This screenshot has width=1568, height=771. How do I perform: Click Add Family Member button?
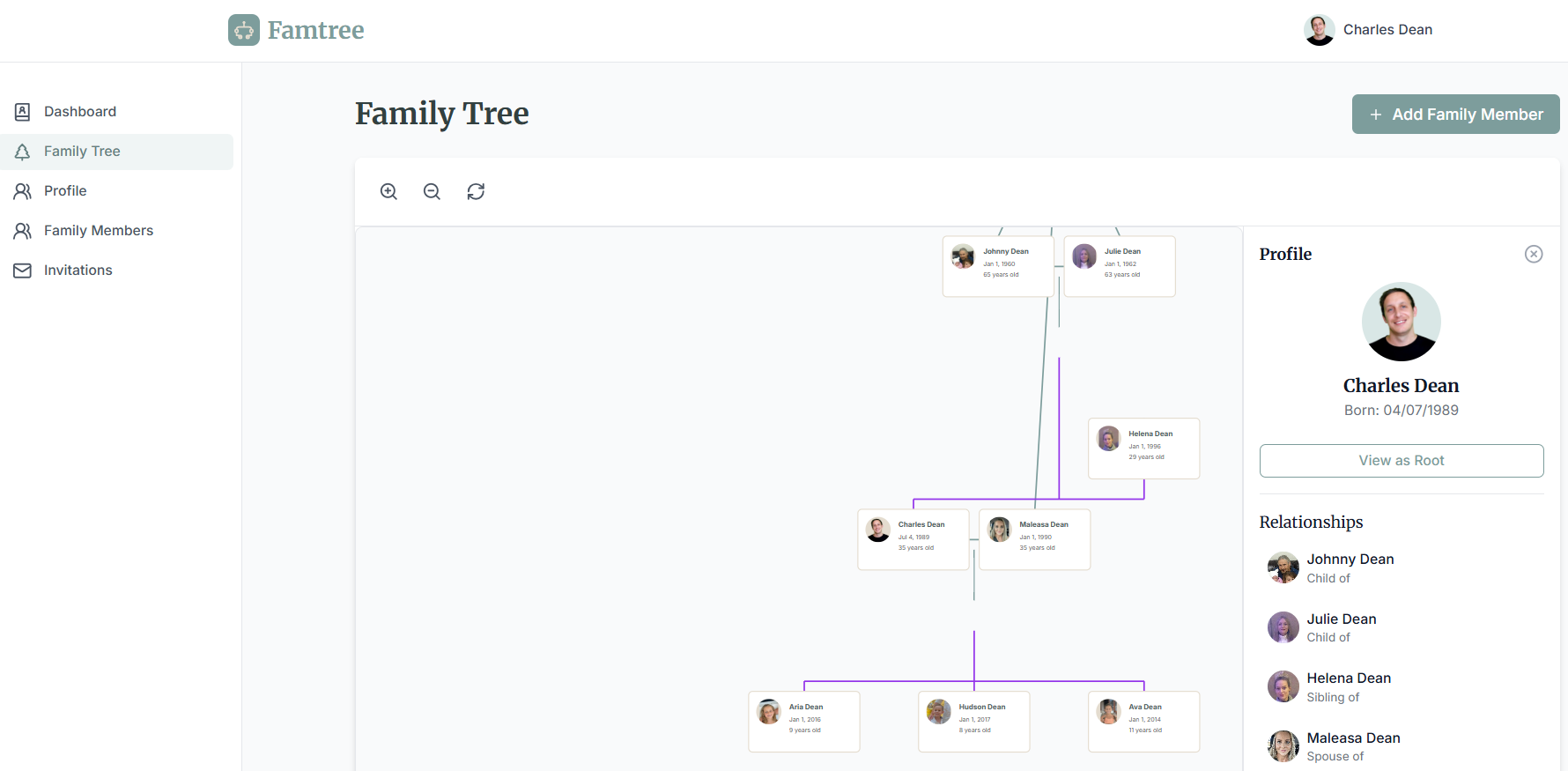click(x=1455, y=115)
